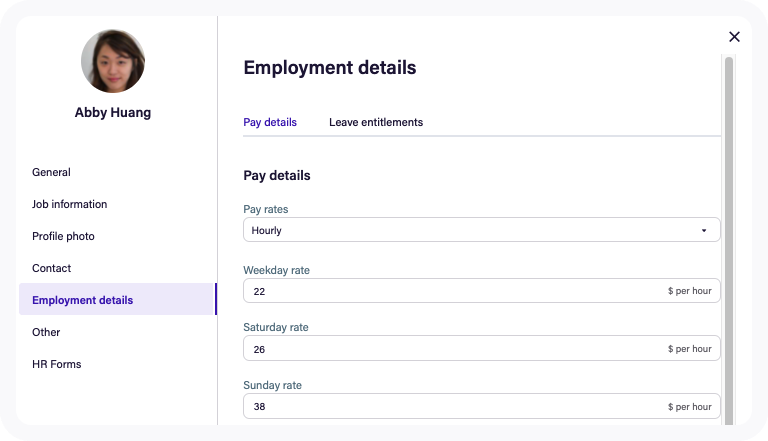Close the employee details dialog
Viewport: 768px width, 441px height.
[734, 37]
